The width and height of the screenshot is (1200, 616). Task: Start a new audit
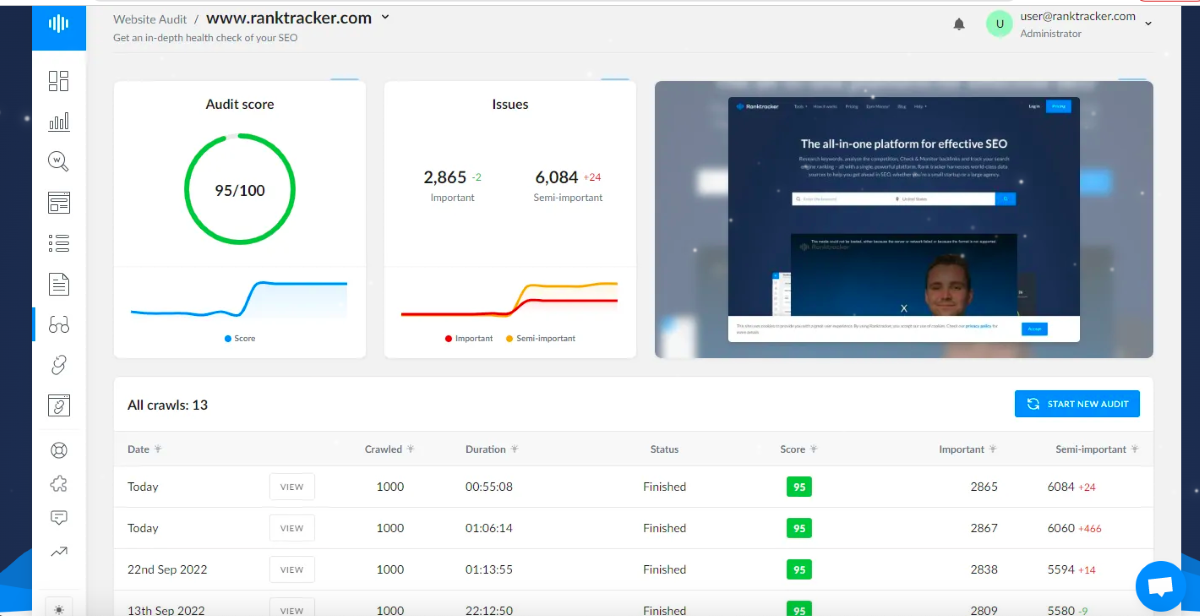[1077, 404]
